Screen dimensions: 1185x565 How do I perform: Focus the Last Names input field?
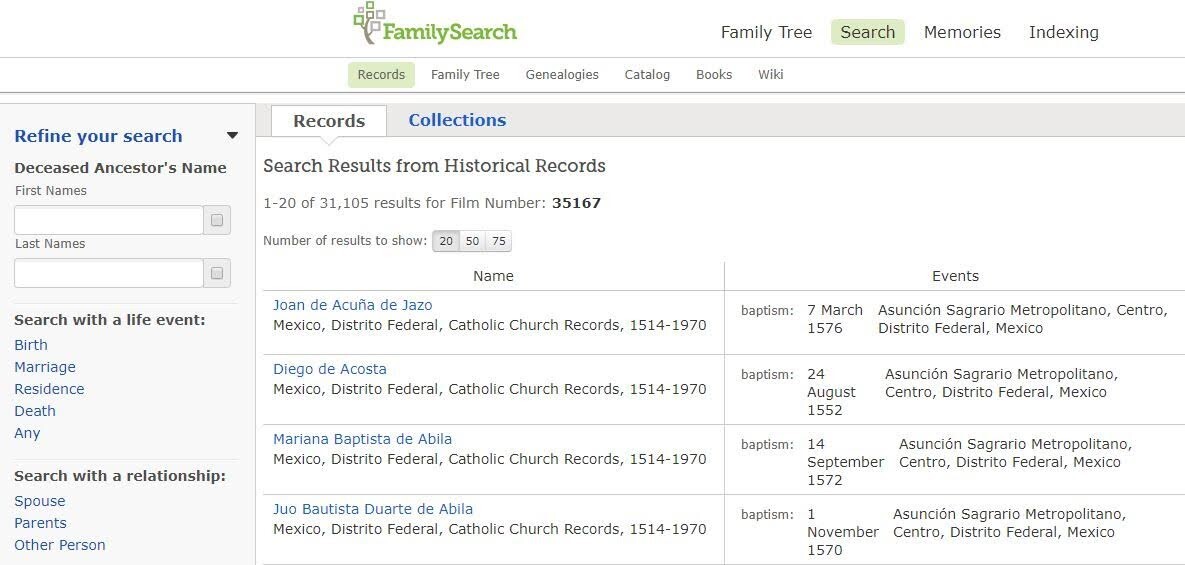pos(109,273)
